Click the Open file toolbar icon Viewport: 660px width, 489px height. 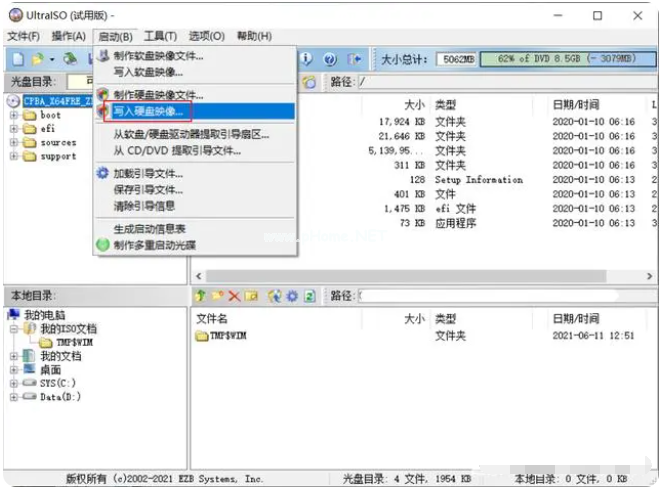[38, 59]
